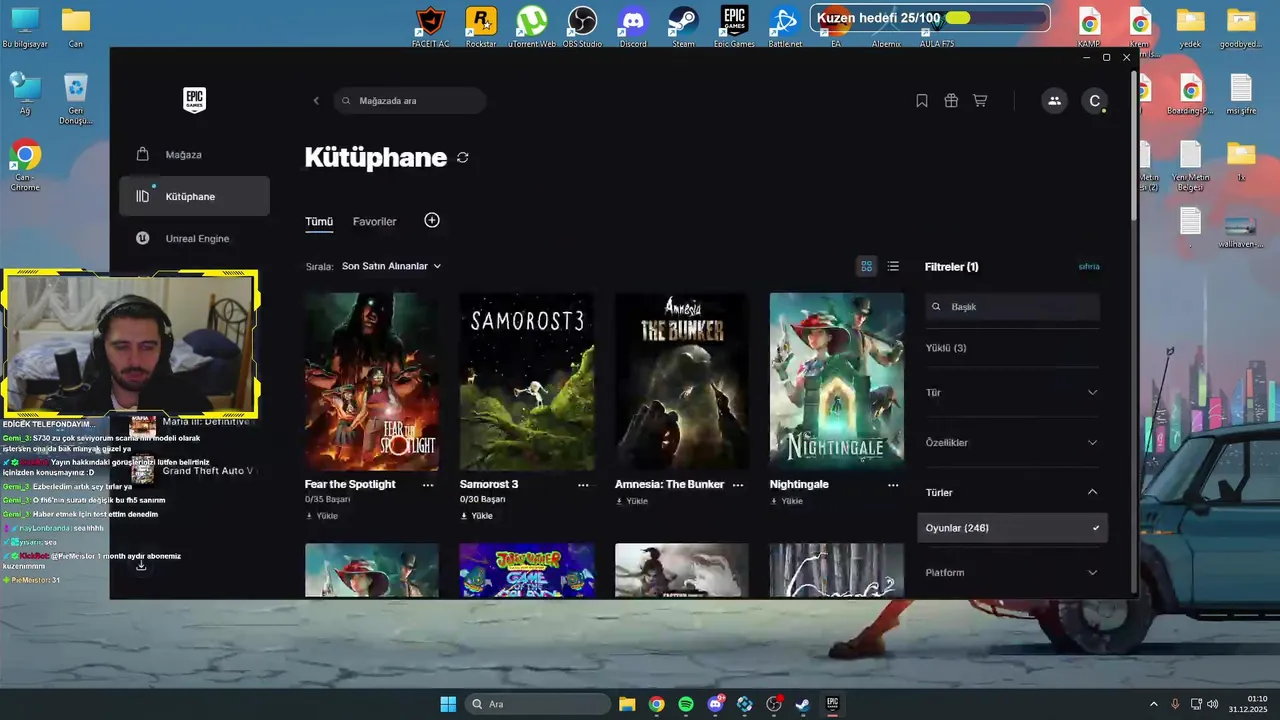Open Geri Dönüşüm recycle bin on desktop
1280x720 pixels.
tap(75, 98)
